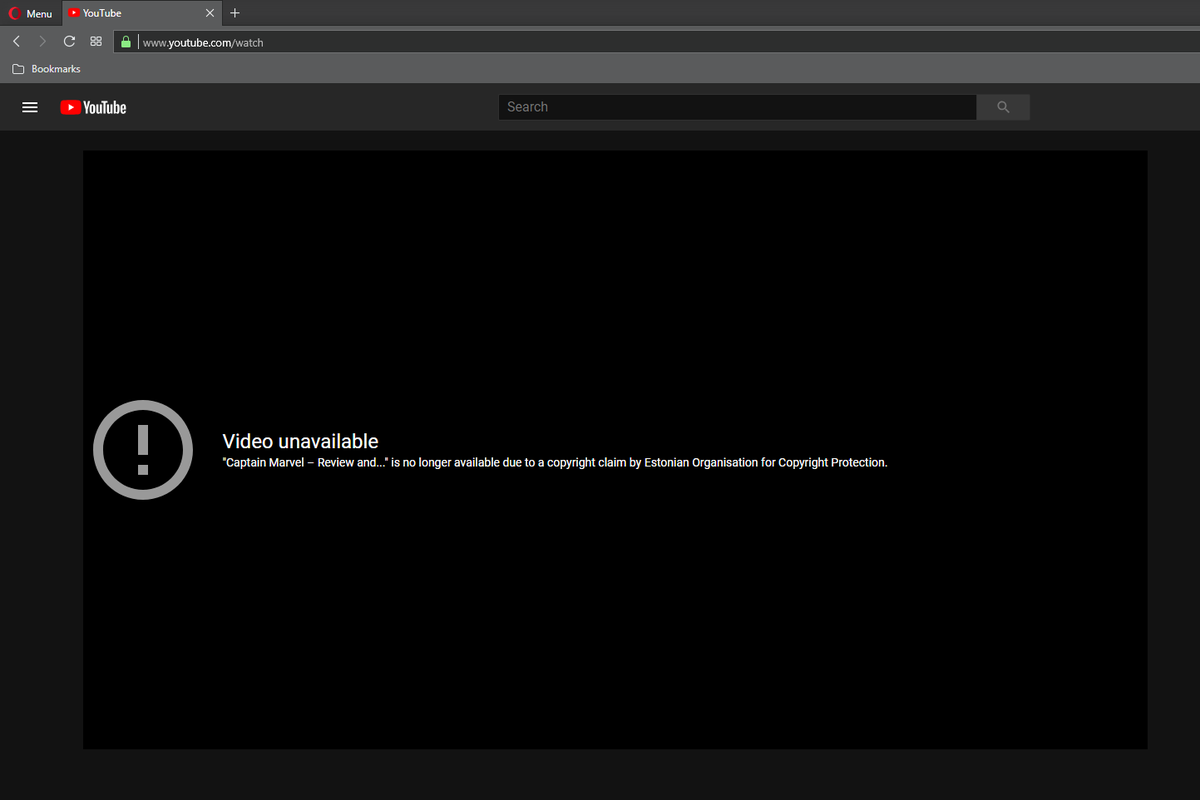The width and height of the screenshot is (1200, 800).
Task: Open the YouTube hamburger guide menu
Action: (x=30, y=107)
